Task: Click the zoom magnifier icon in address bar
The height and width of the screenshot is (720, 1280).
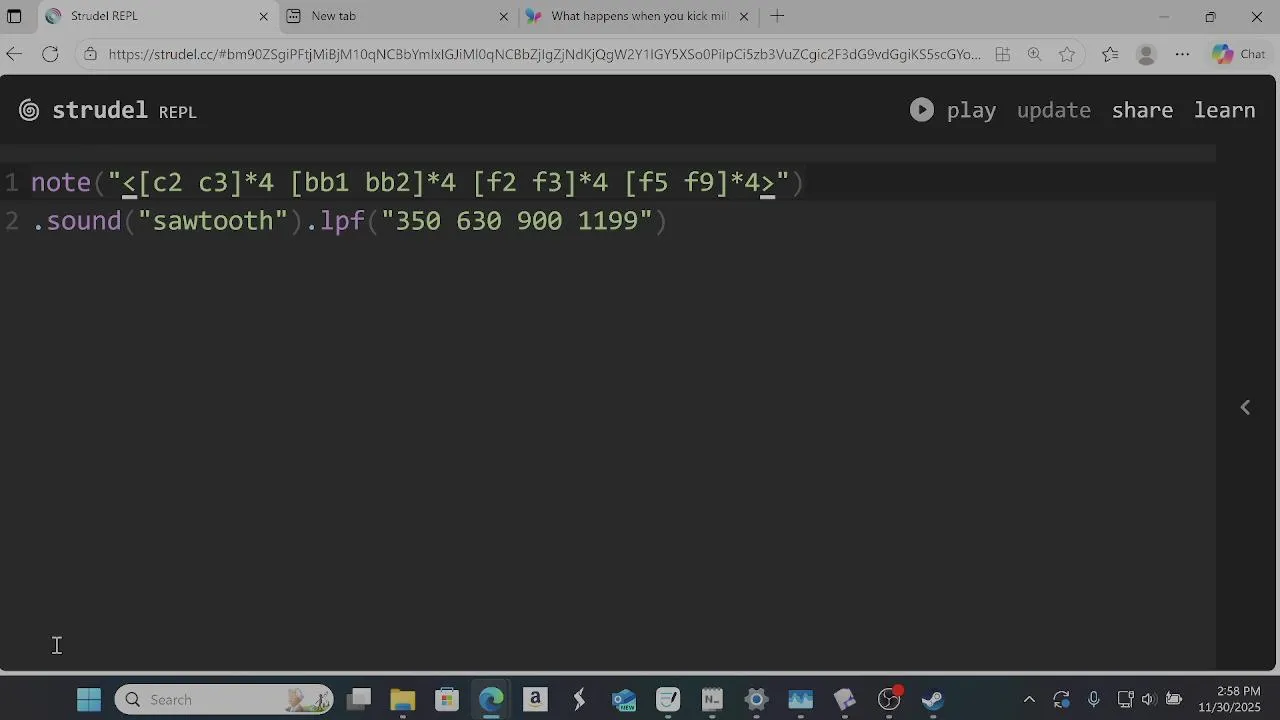Action: (1034, 55)
